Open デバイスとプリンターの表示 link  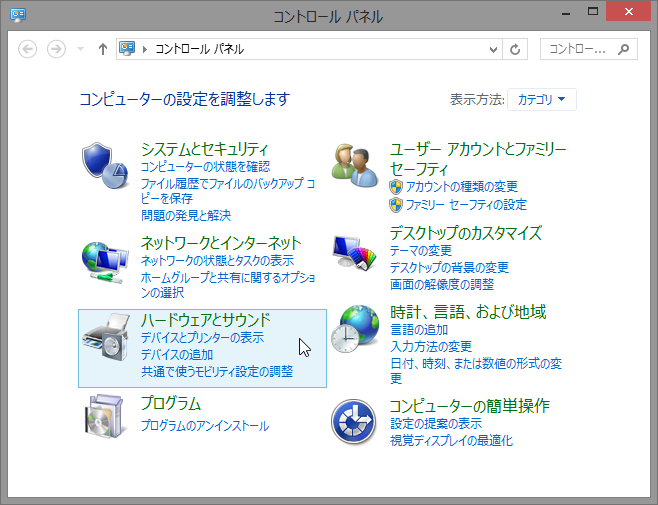coord(202,338)
